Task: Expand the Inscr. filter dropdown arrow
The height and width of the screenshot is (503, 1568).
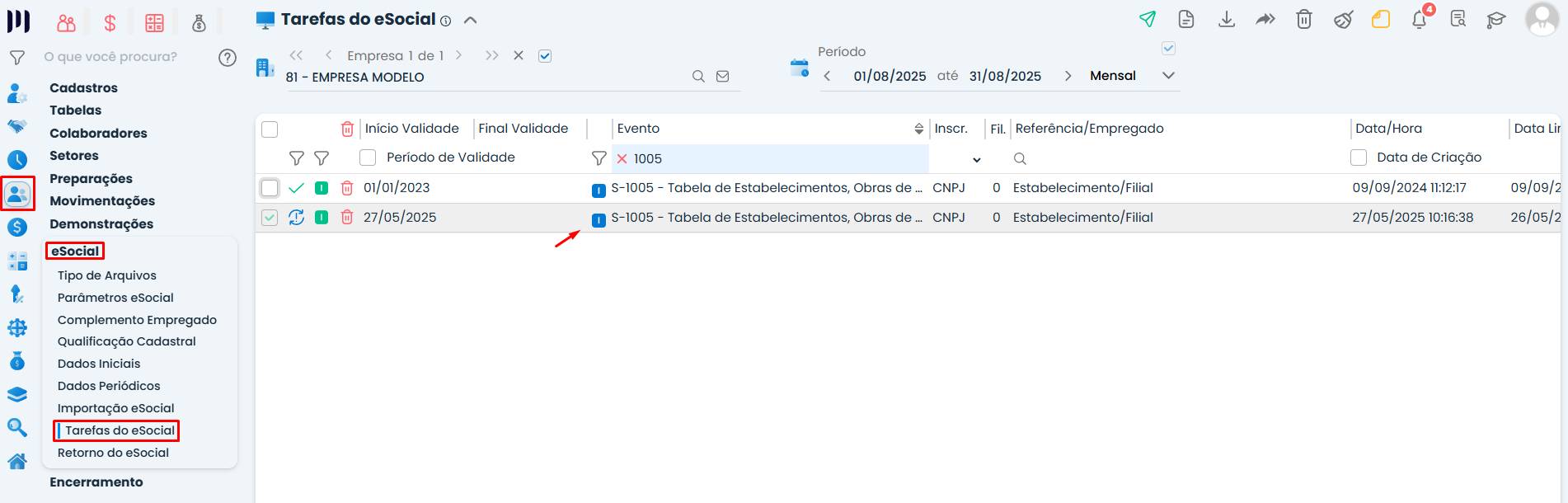Action: 977,159
